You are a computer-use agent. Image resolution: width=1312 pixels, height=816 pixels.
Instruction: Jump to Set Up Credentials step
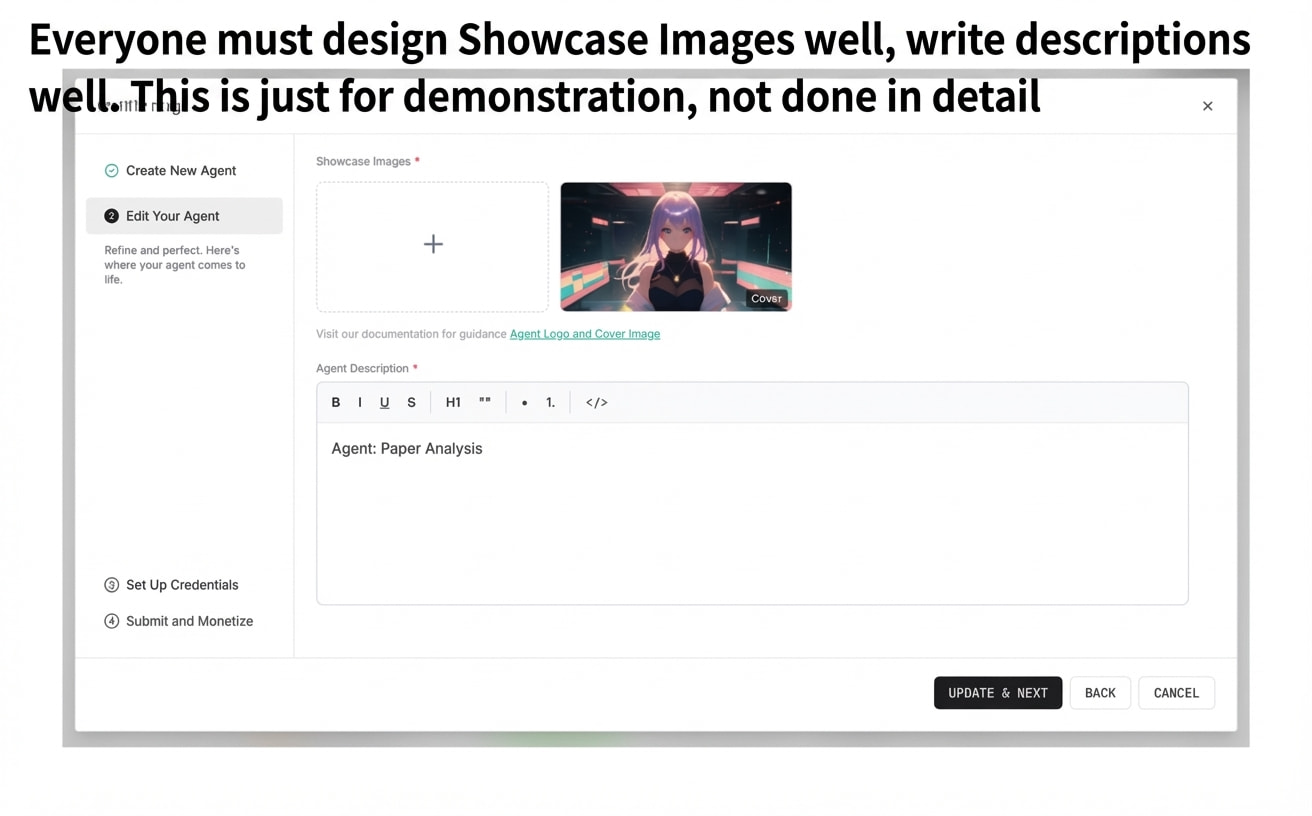pyautogui.click(x=181, y=585)
